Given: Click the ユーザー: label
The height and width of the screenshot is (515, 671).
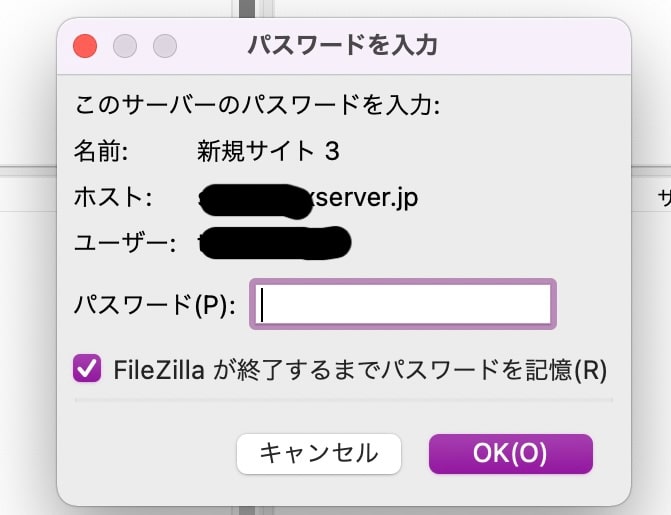Looking at the screenshot, I should tap(125, 243).
